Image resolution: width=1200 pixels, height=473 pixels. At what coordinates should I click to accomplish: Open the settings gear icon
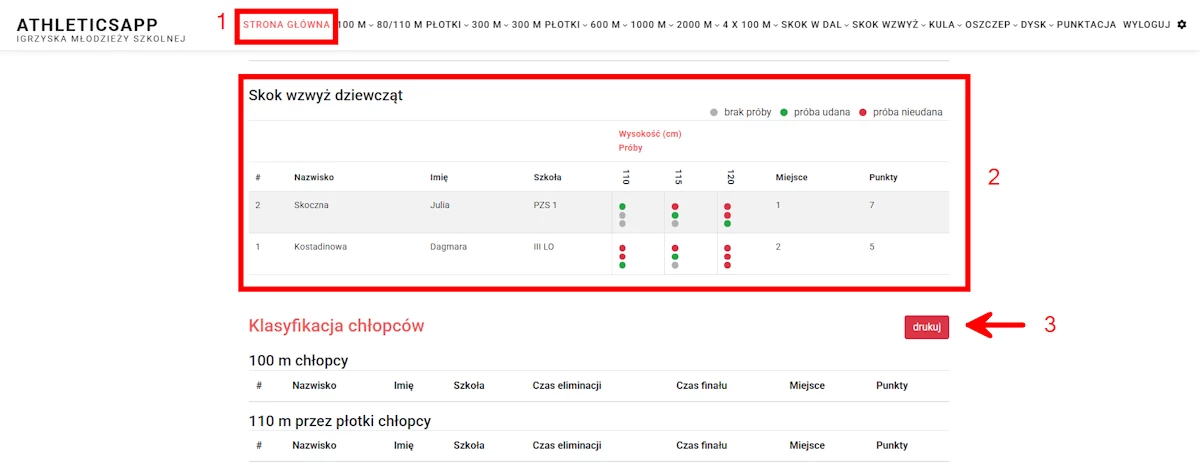tap(1181, 24)
